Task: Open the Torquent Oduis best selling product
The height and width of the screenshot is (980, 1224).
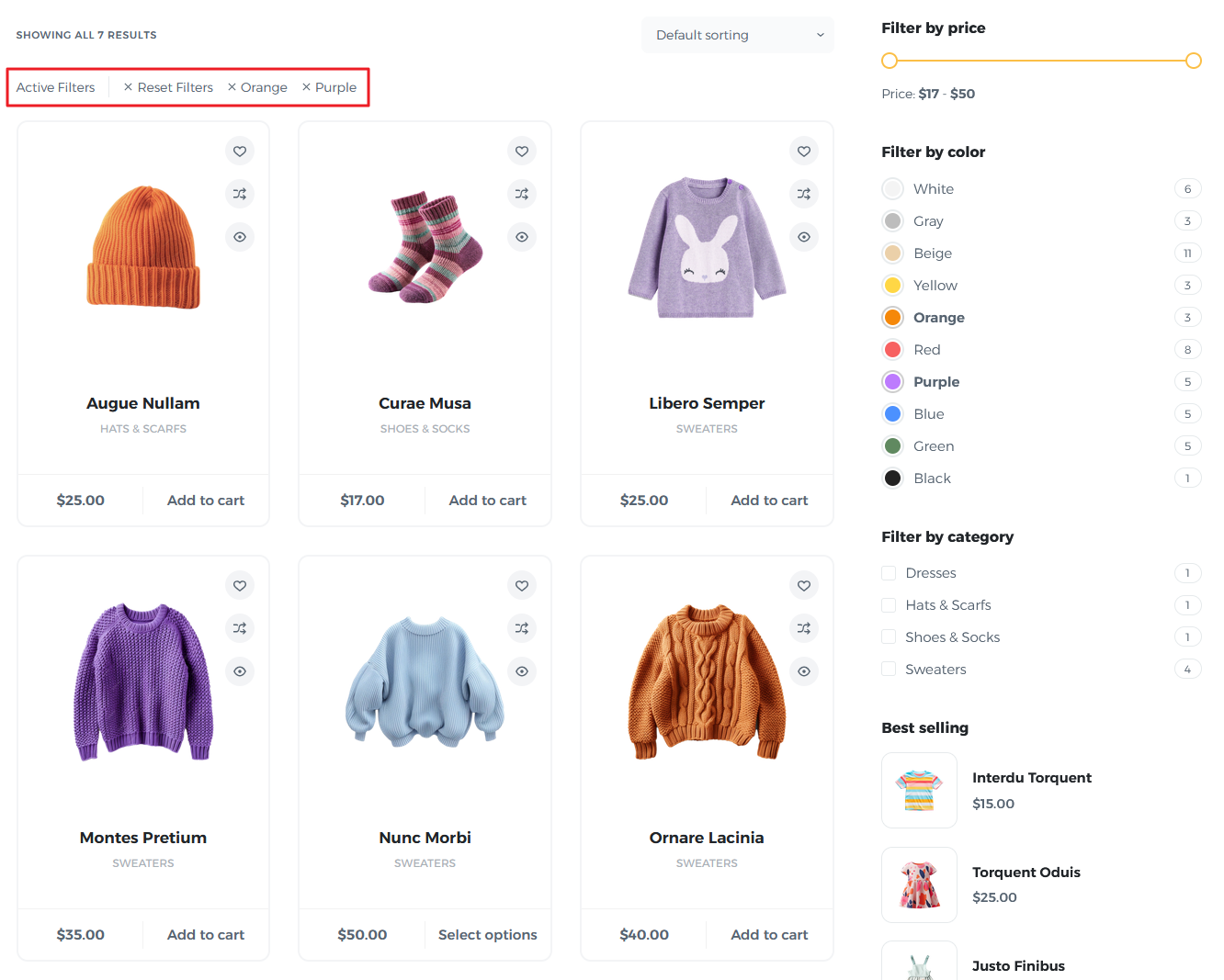Action: pos(1026,872)
